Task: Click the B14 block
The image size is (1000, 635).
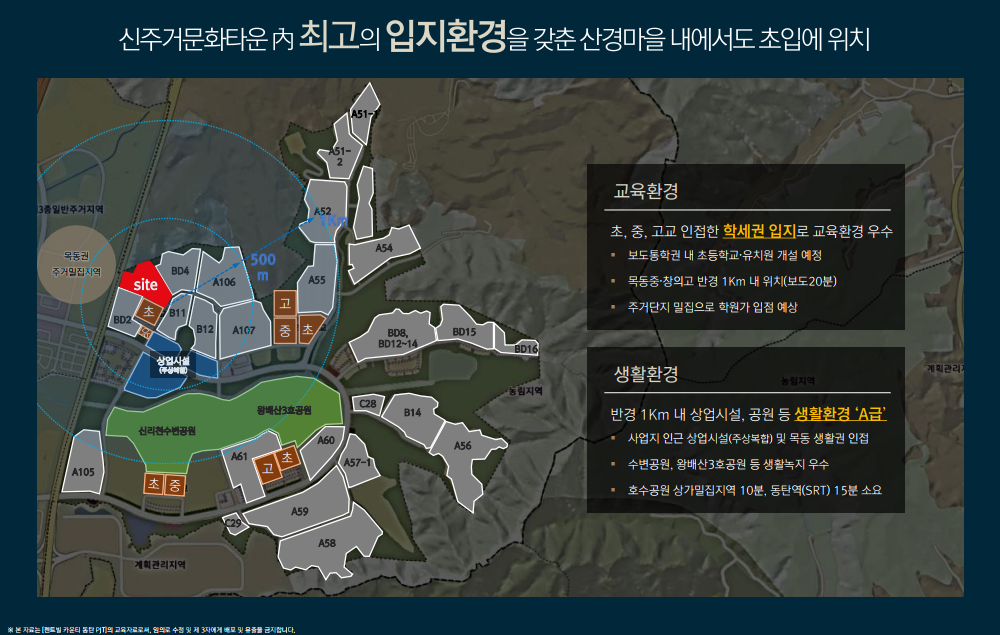Action: (x=412, y=414)
